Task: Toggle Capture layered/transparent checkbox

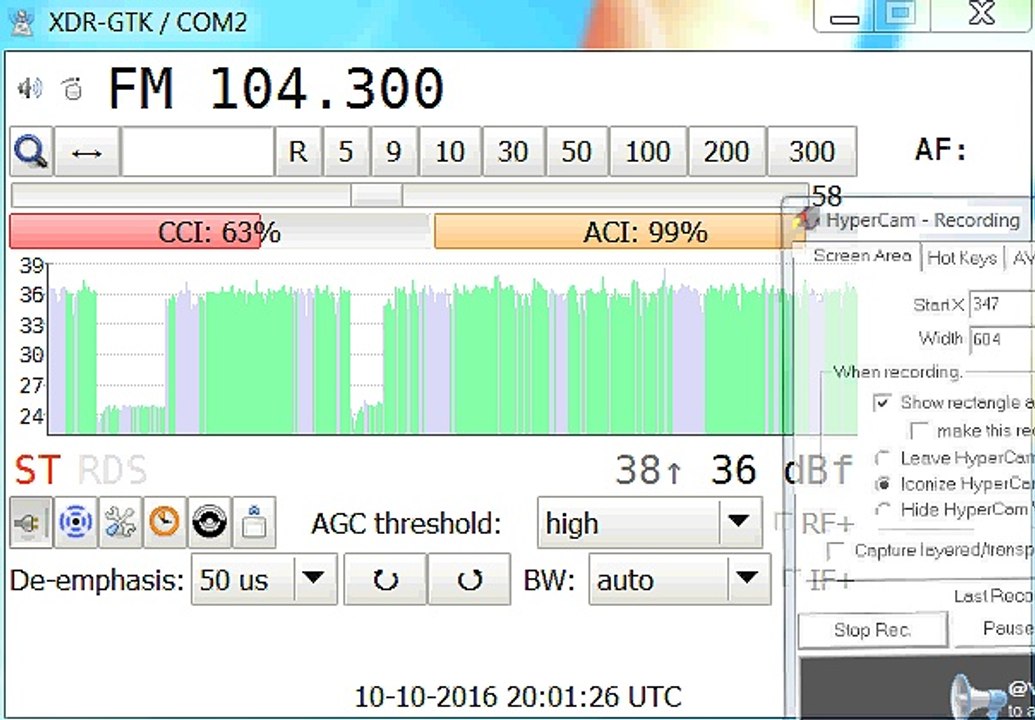Action: pos(836,550)
